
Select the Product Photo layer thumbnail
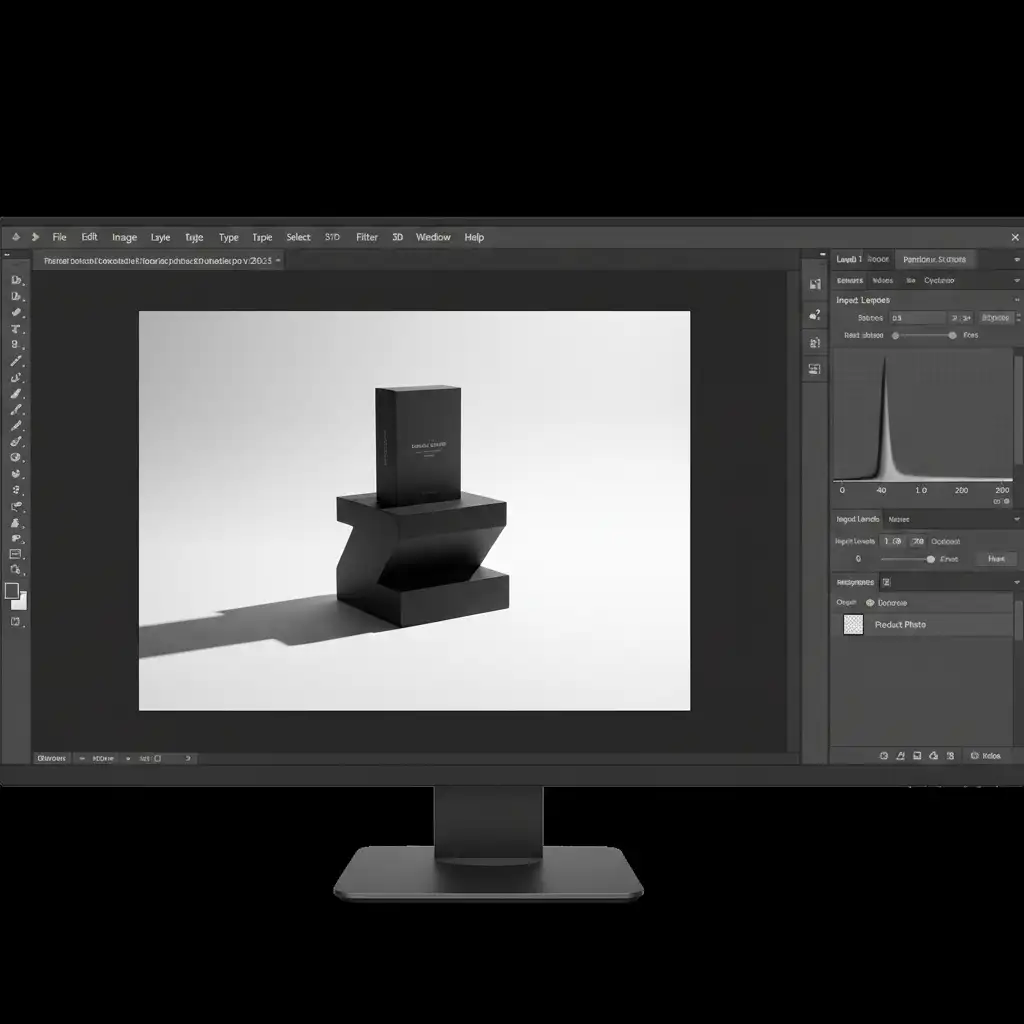(x=853, y=625)
